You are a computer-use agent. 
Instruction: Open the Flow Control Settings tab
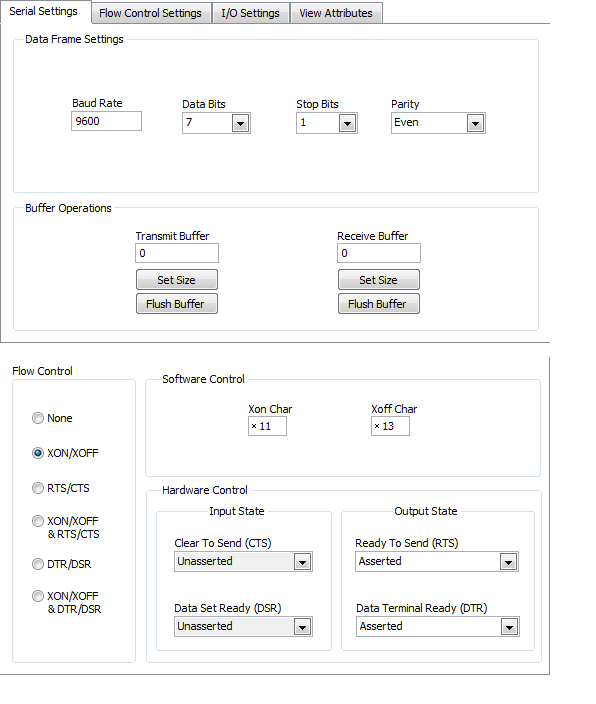click(x=151, y=13)
